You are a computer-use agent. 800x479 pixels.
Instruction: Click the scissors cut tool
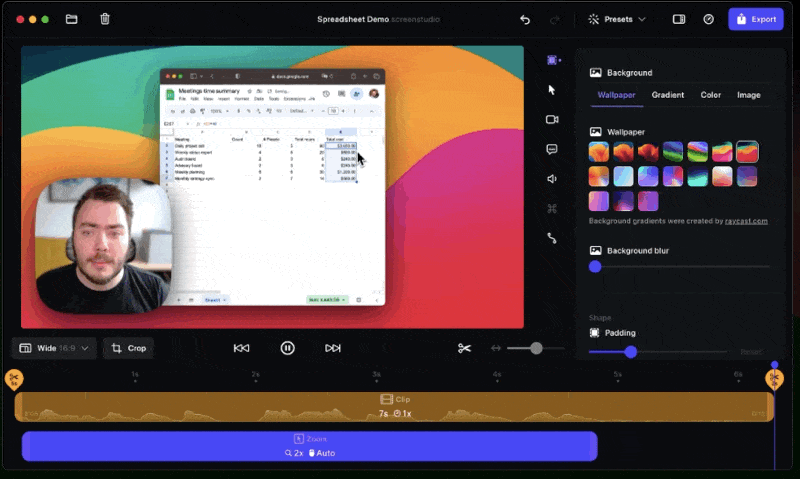coord(464,348)
